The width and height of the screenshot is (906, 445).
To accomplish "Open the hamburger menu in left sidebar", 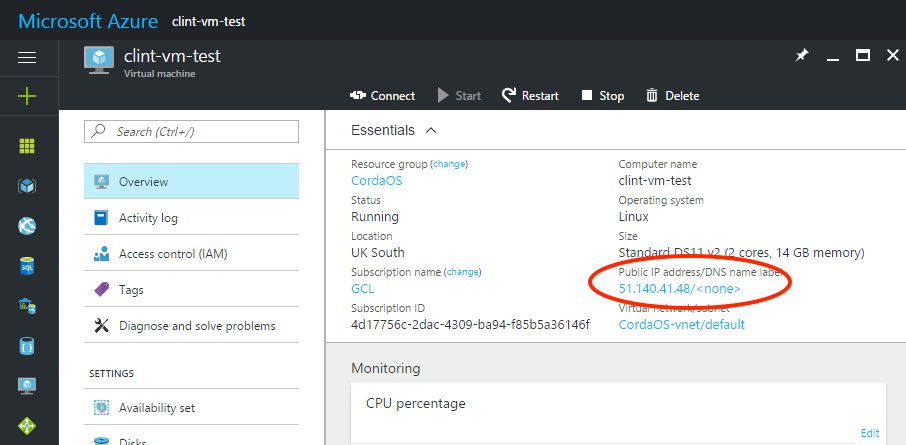I will point(27,57).
